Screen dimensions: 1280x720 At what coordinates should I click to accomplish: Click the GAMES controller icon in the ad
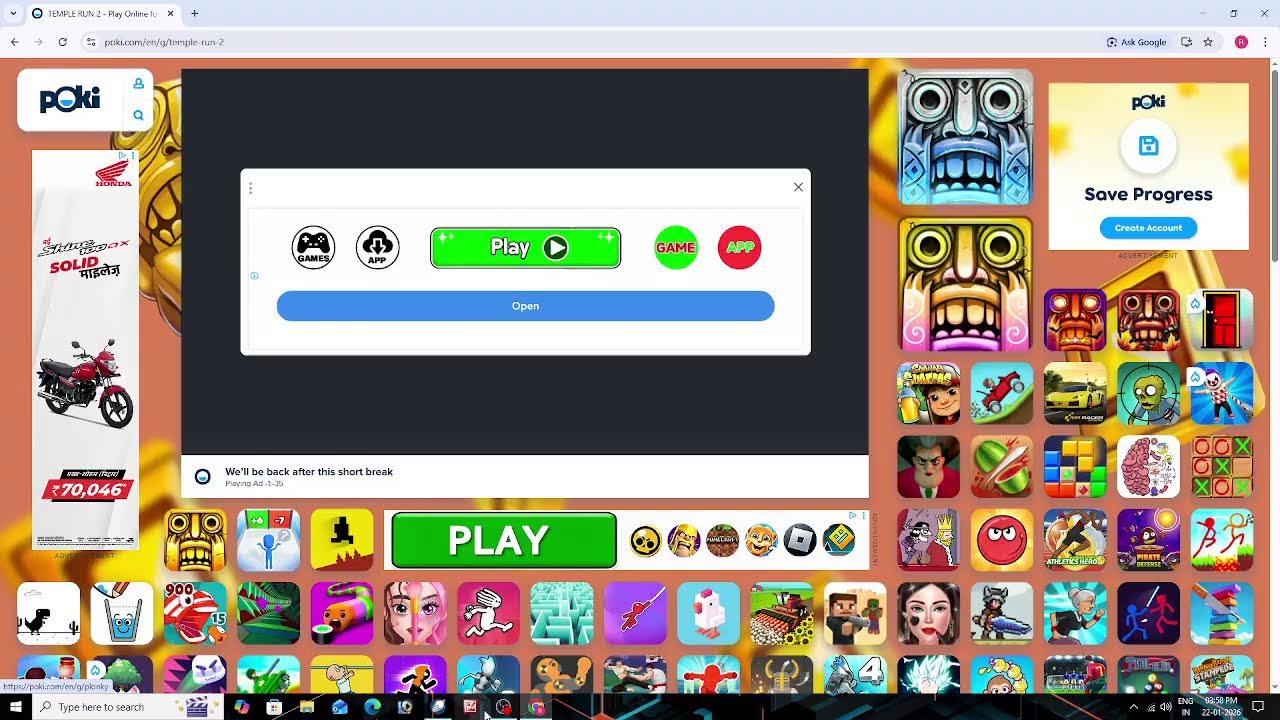pos(313,247)
